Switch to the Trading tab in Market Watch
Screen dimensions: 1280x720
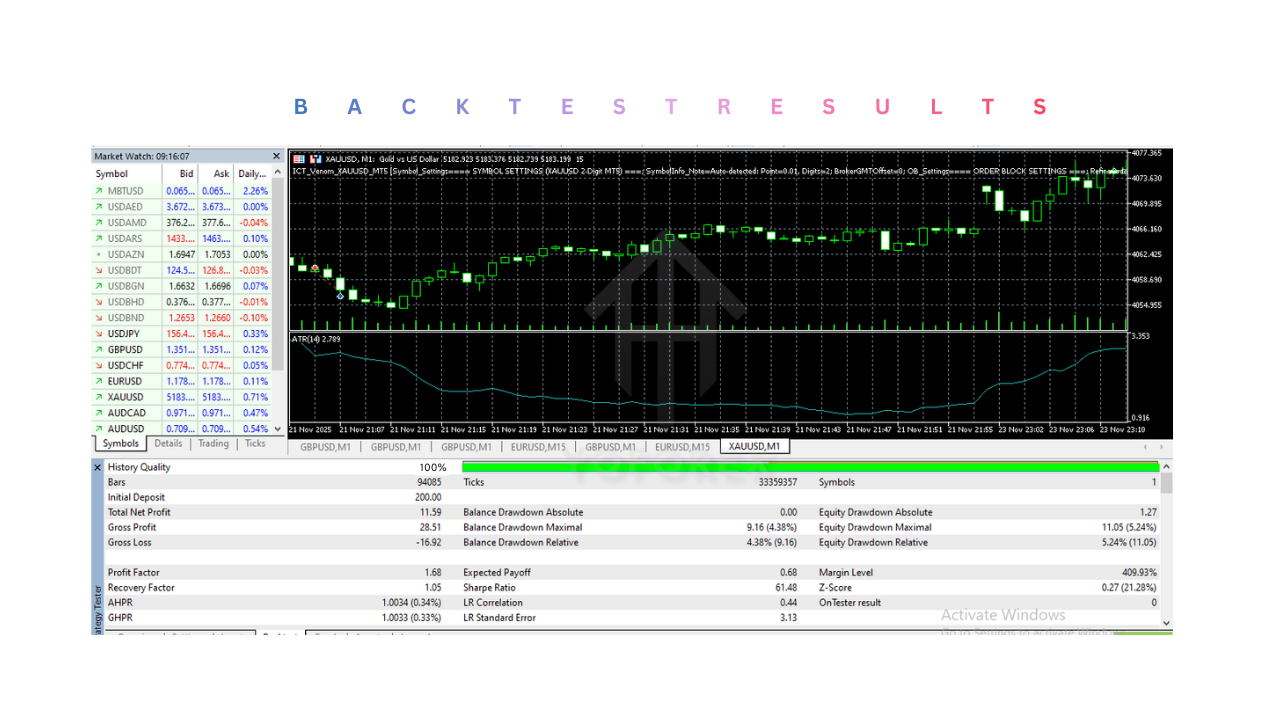213,444
